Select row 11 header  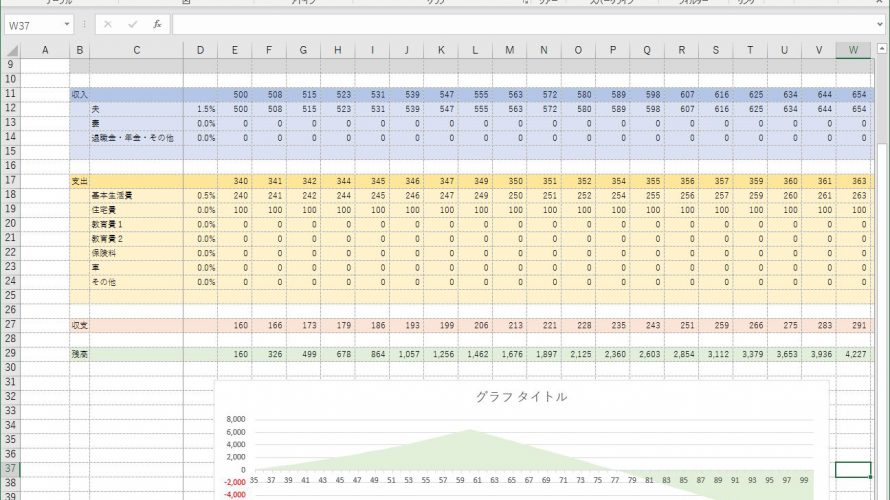tap(10, 94)
